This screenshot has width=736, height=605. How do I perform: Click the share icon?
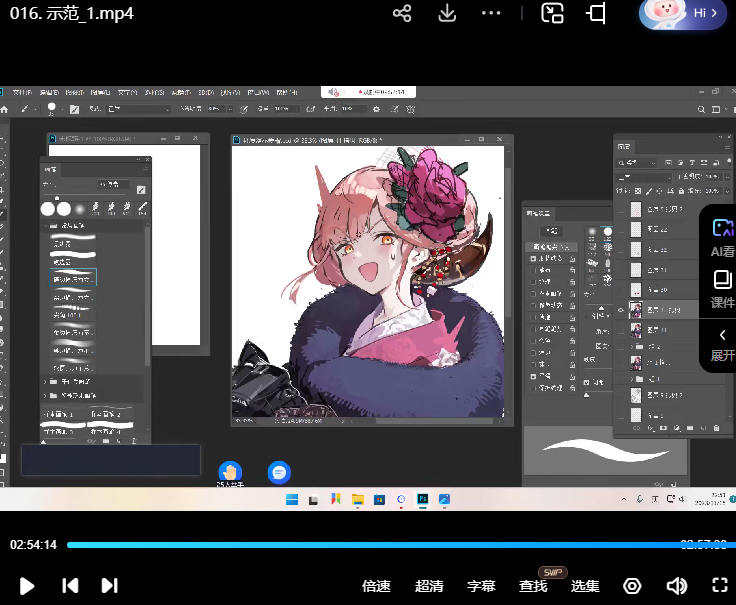[x=402, y=13]
